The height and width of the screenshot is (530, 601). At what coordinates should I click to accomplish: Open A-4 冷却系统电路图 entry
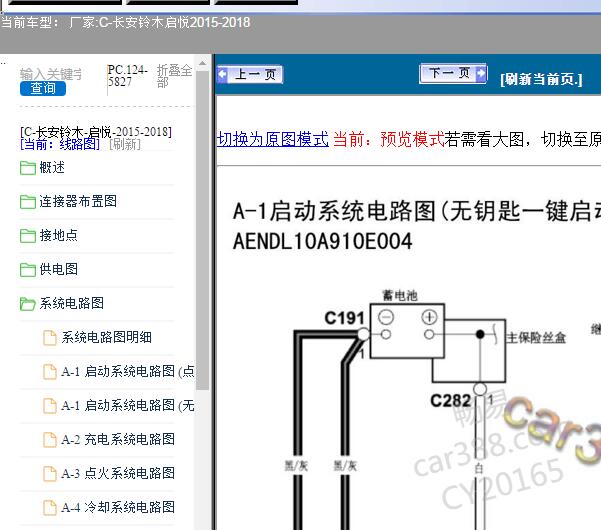[x=118, y=507]
